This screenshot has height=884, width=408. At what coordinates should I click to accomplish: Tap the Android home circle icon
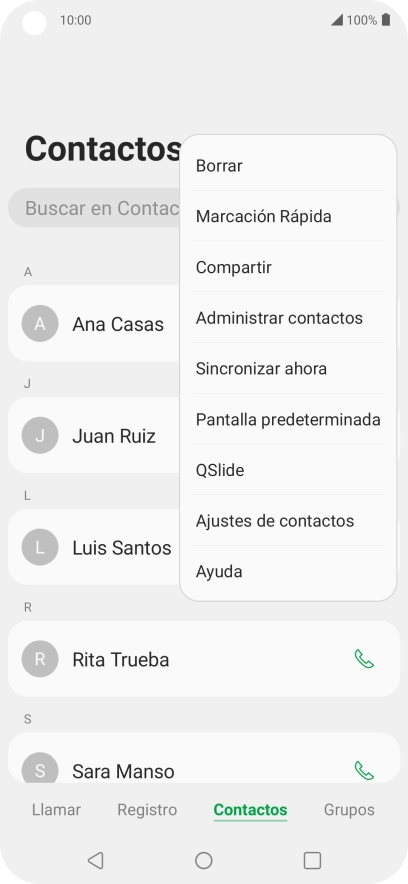point(203,860)
